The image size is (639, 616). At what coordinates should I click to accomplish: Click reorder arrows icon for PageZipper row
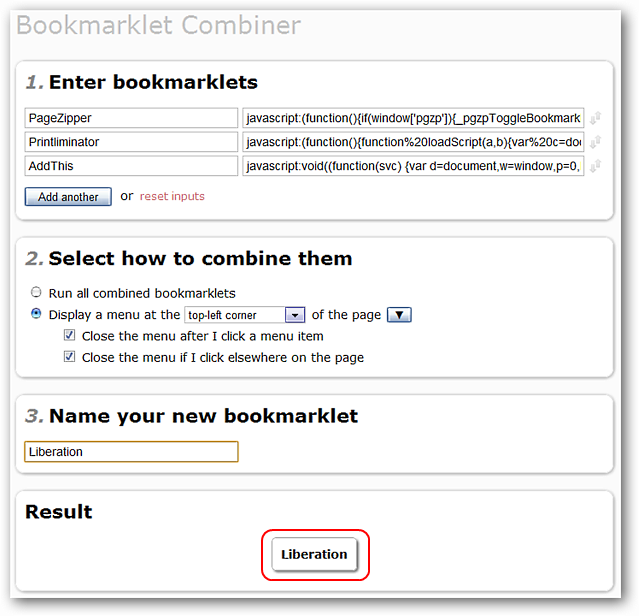pos(595,118)
